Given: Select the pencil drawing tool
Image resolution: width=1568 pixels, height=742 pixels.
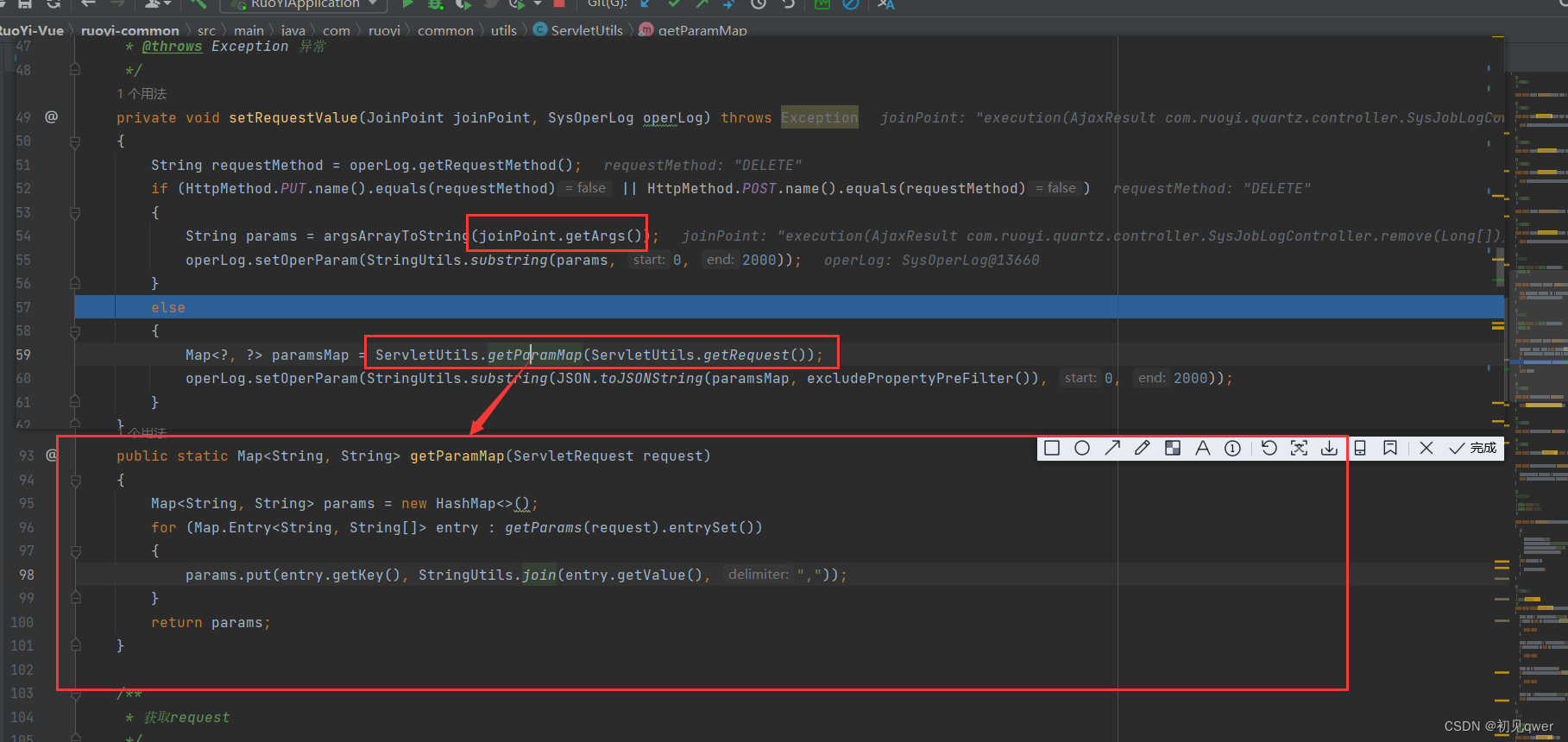Looking at the screenshot, I should tap(1143, 448).
